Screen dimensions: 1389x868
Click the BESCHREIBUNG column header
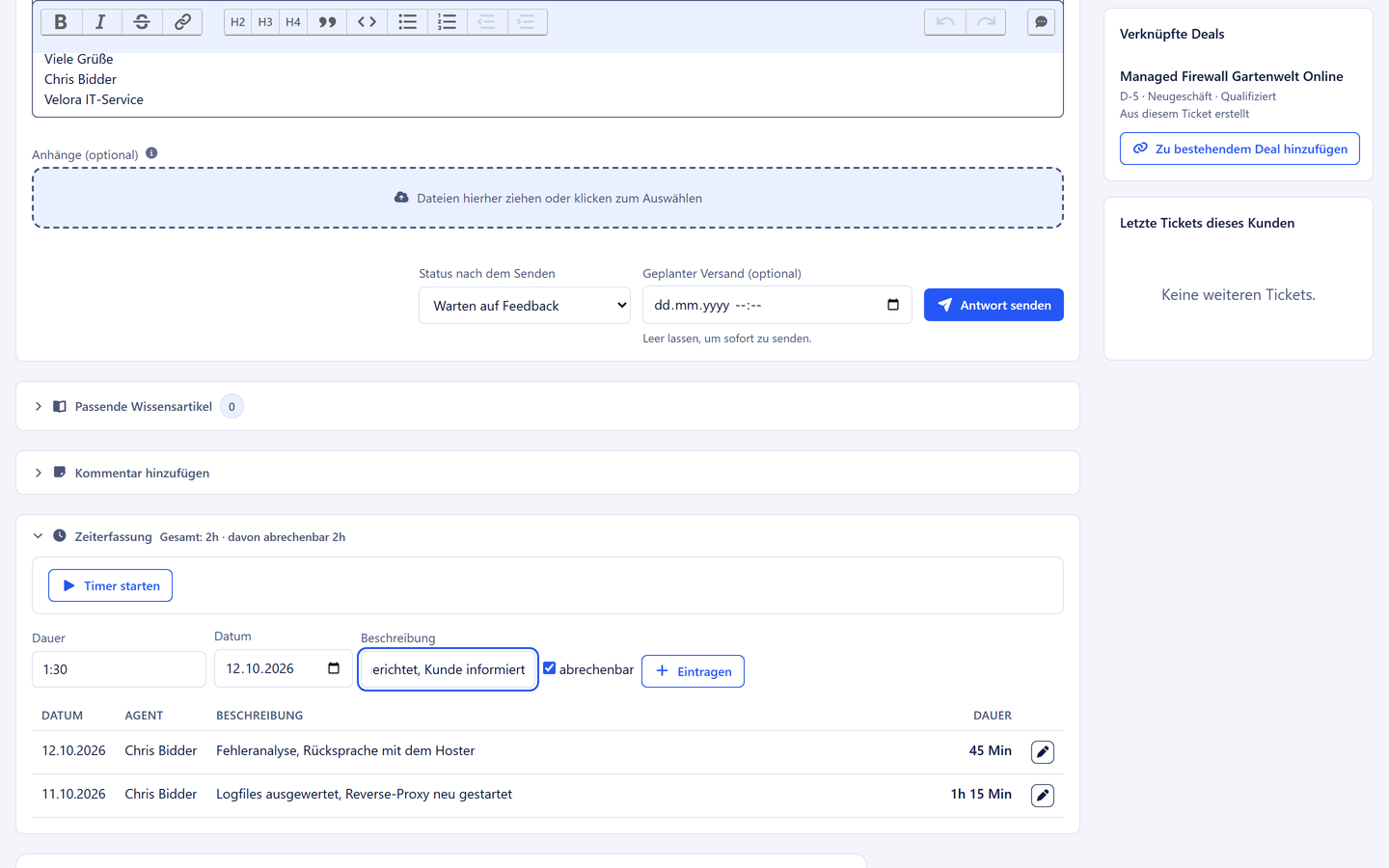[x=259, y=716]
